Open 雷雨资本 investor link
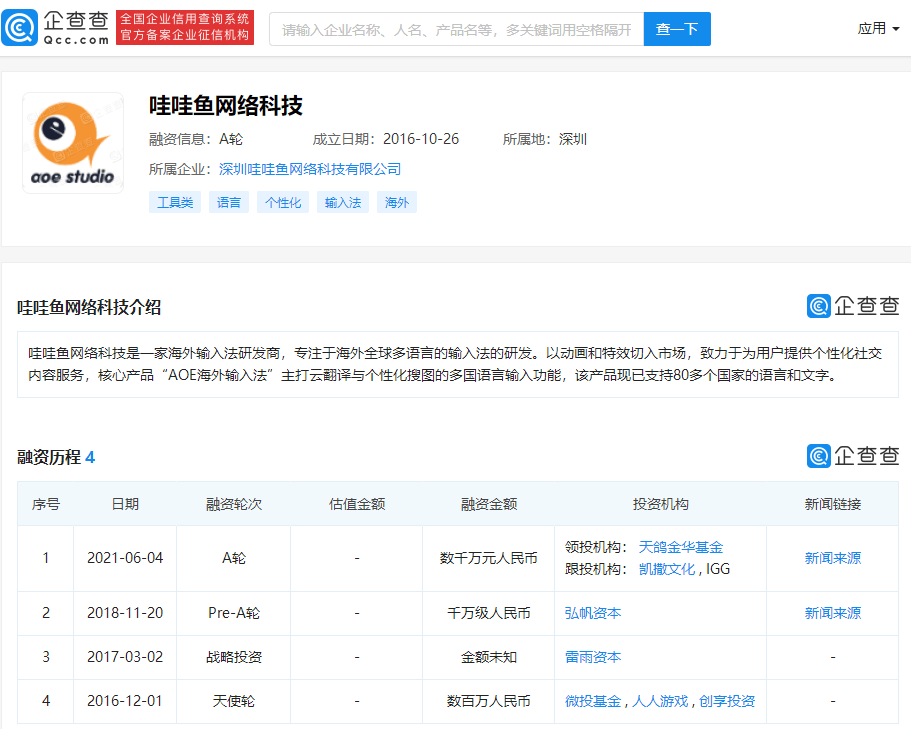The image size is (911, 729). [x=593, y=657]
